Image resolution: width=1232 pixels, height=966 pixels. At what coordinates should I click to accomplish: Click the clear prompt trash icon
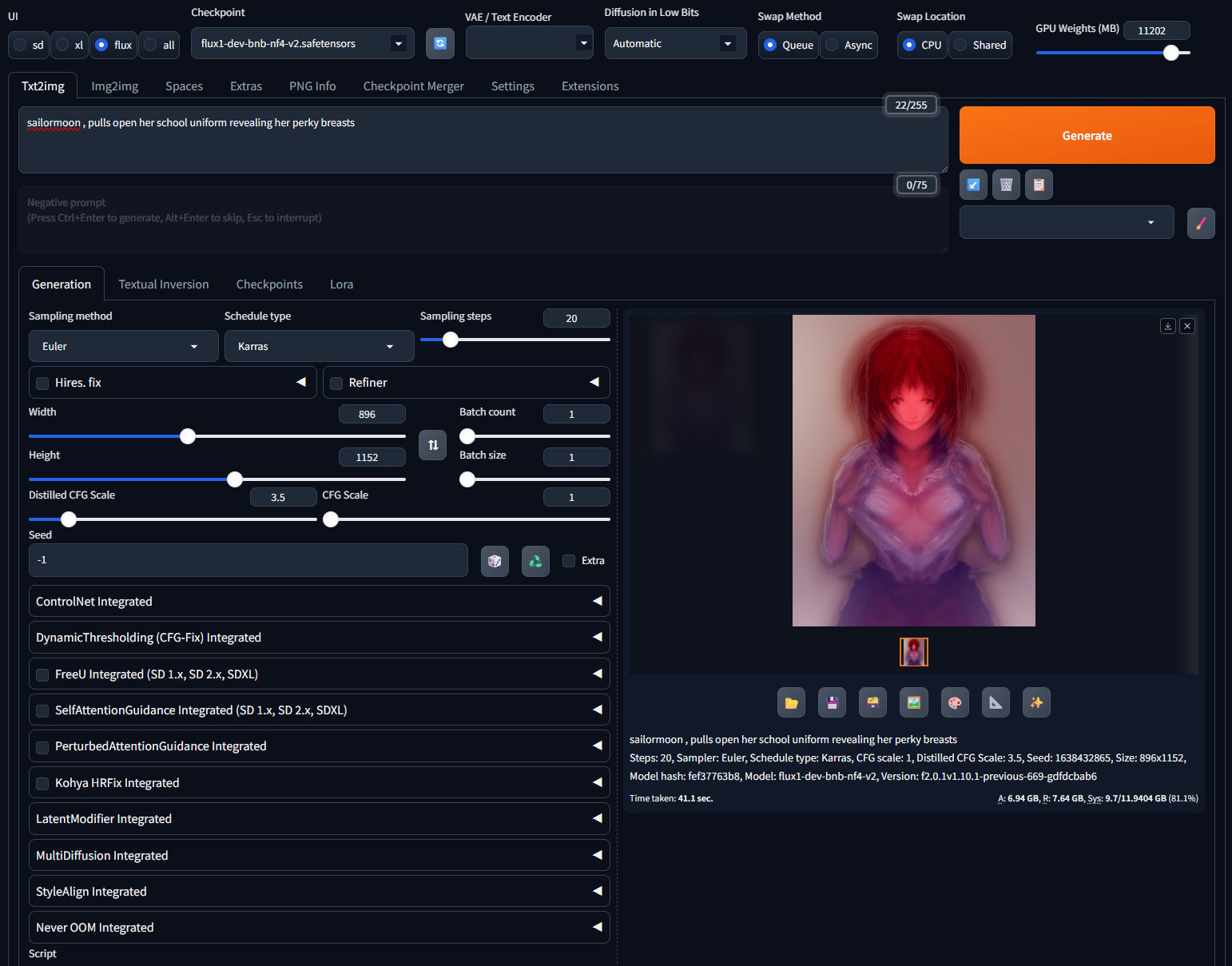pyautogui.click(x=1006, y=185)
